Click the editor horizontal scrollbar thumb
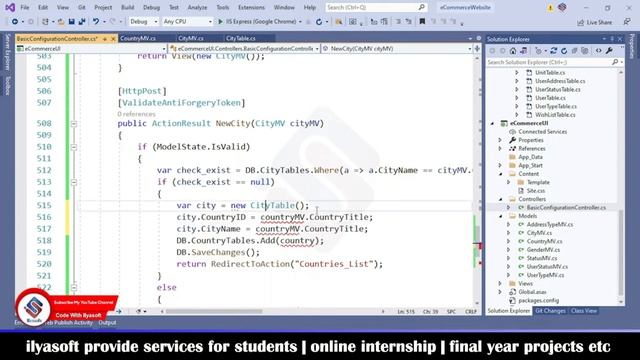The width and height of the screenshot is (640, 360). point(214,311)
